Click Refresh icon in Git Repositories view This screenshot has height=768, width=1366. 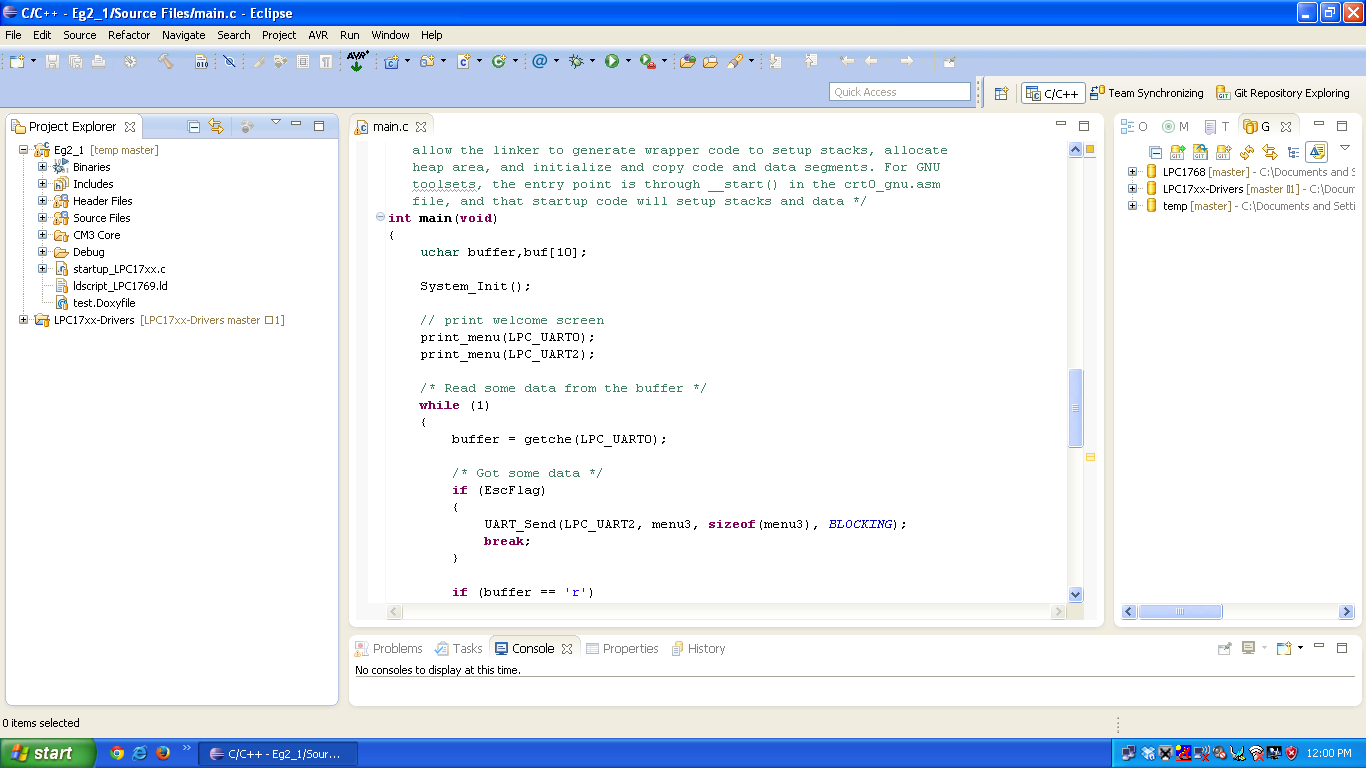pyautogui.click(x=1246, y=152)
